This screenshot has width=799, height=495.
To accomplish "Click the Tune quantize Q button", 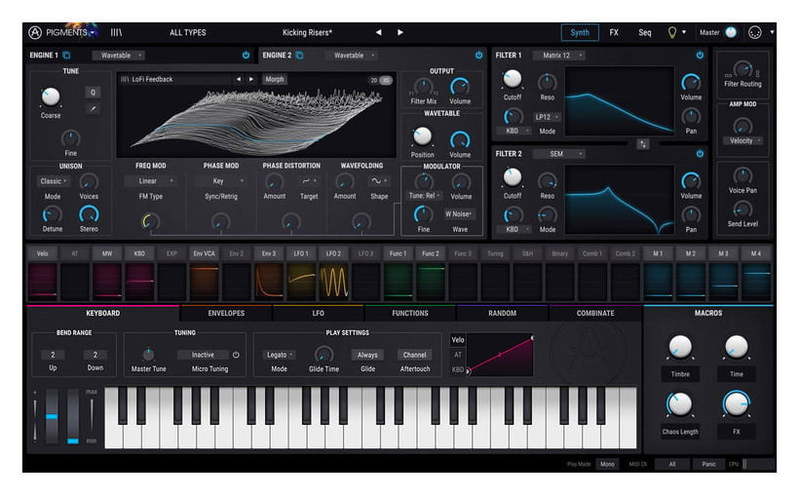I will [x=93, y=92].
